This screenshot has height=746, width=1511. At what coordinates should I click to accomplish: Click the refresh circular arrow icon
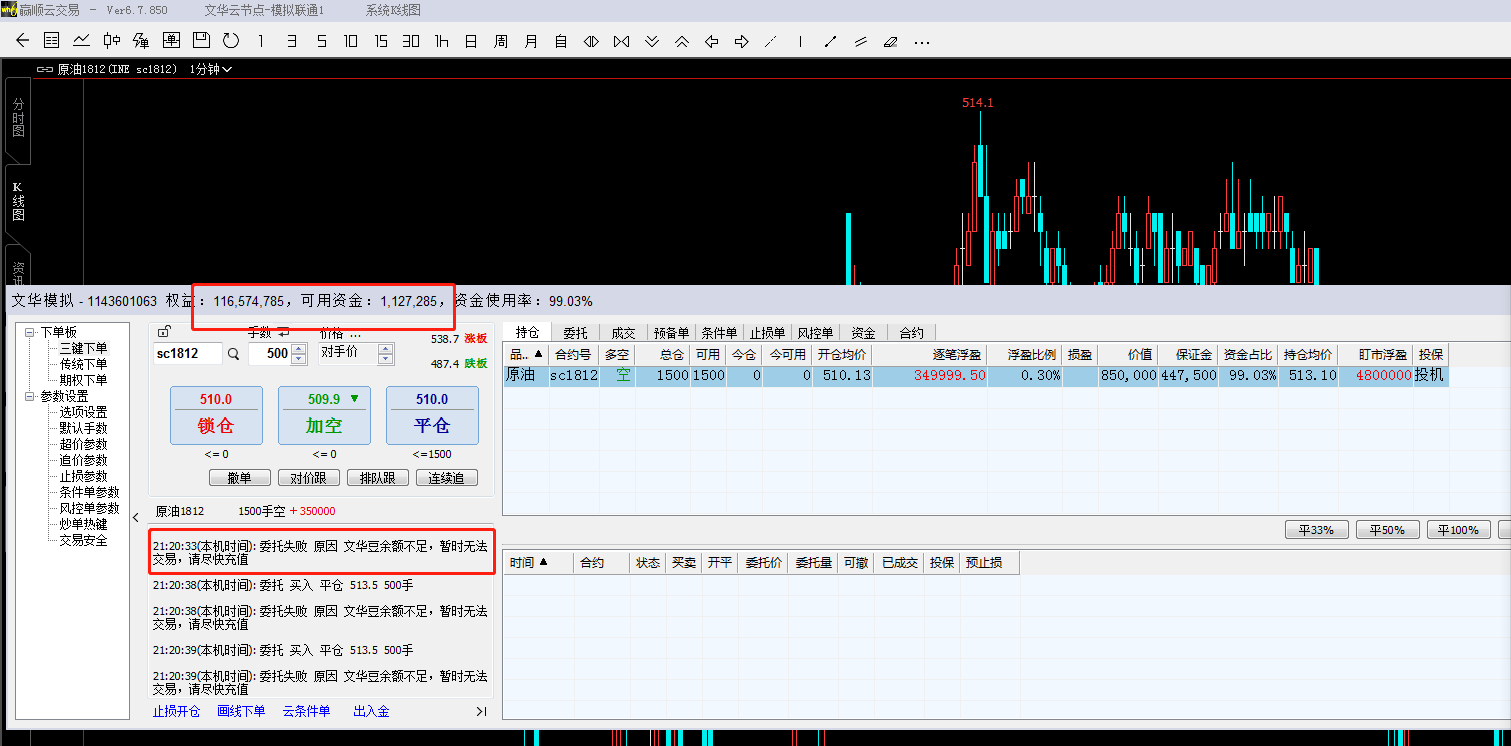pyautogui.click(x=231, y=41)
